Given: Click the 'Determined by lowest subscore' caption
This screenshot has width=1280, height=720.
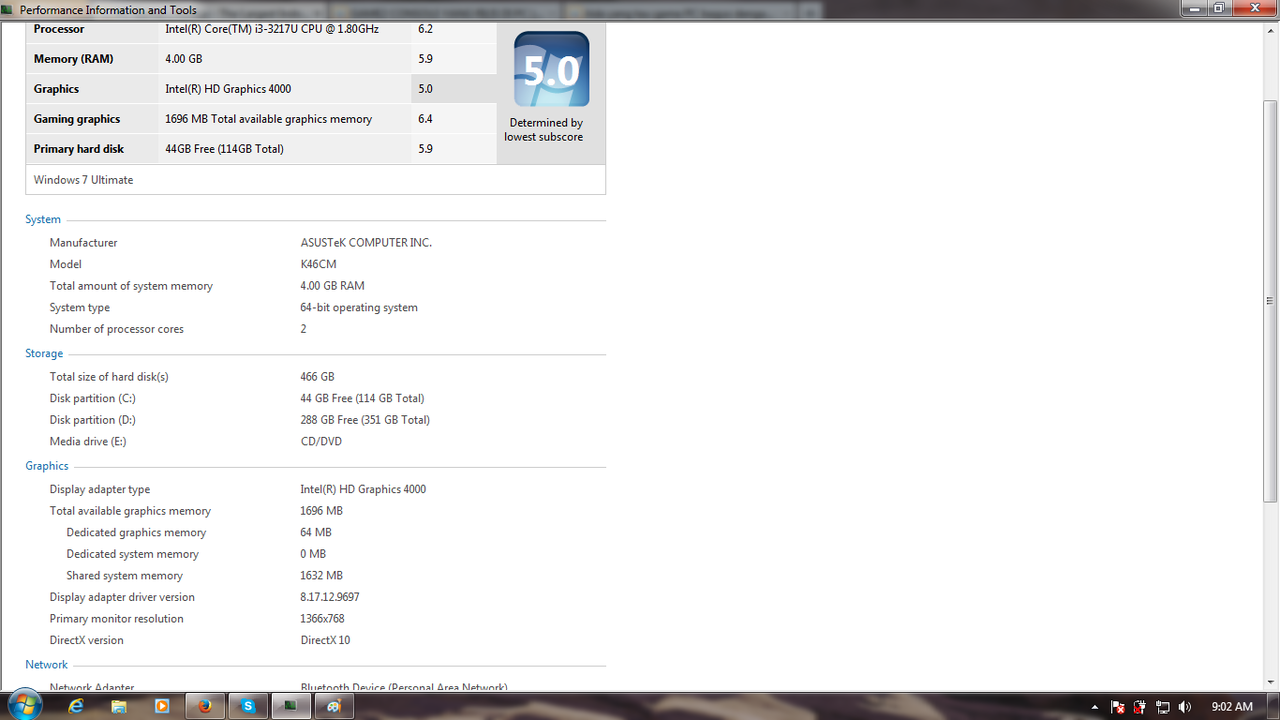Looking at the screenshot, I should 546,130.
